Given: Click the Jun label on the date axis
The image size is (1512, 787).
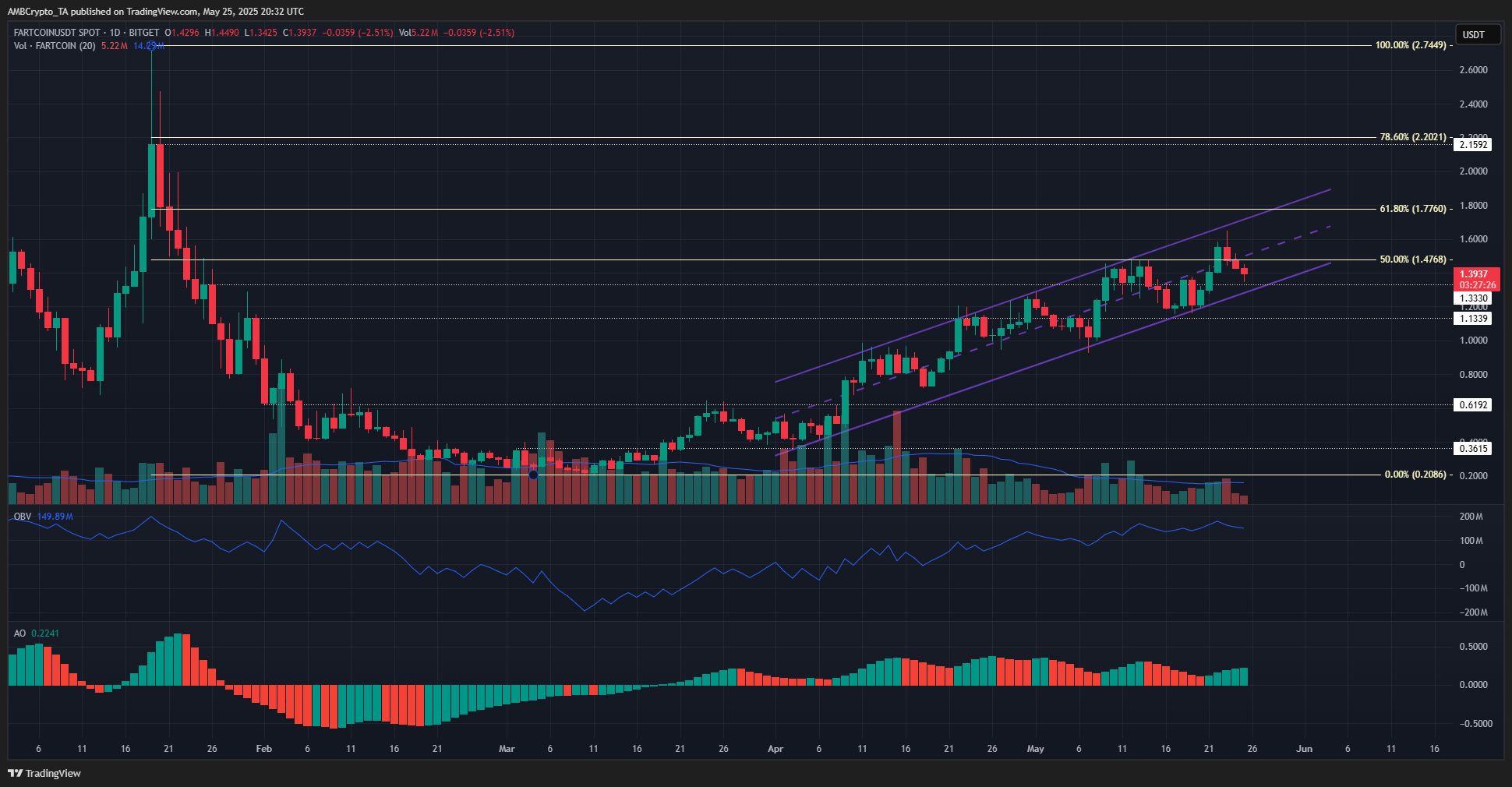Looking at the screenshot, I should [1304, 749].
